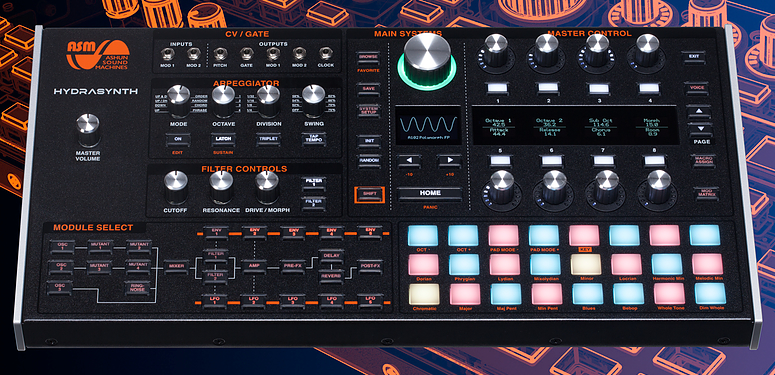Click the CLOCK output jack

pos(325,54)
